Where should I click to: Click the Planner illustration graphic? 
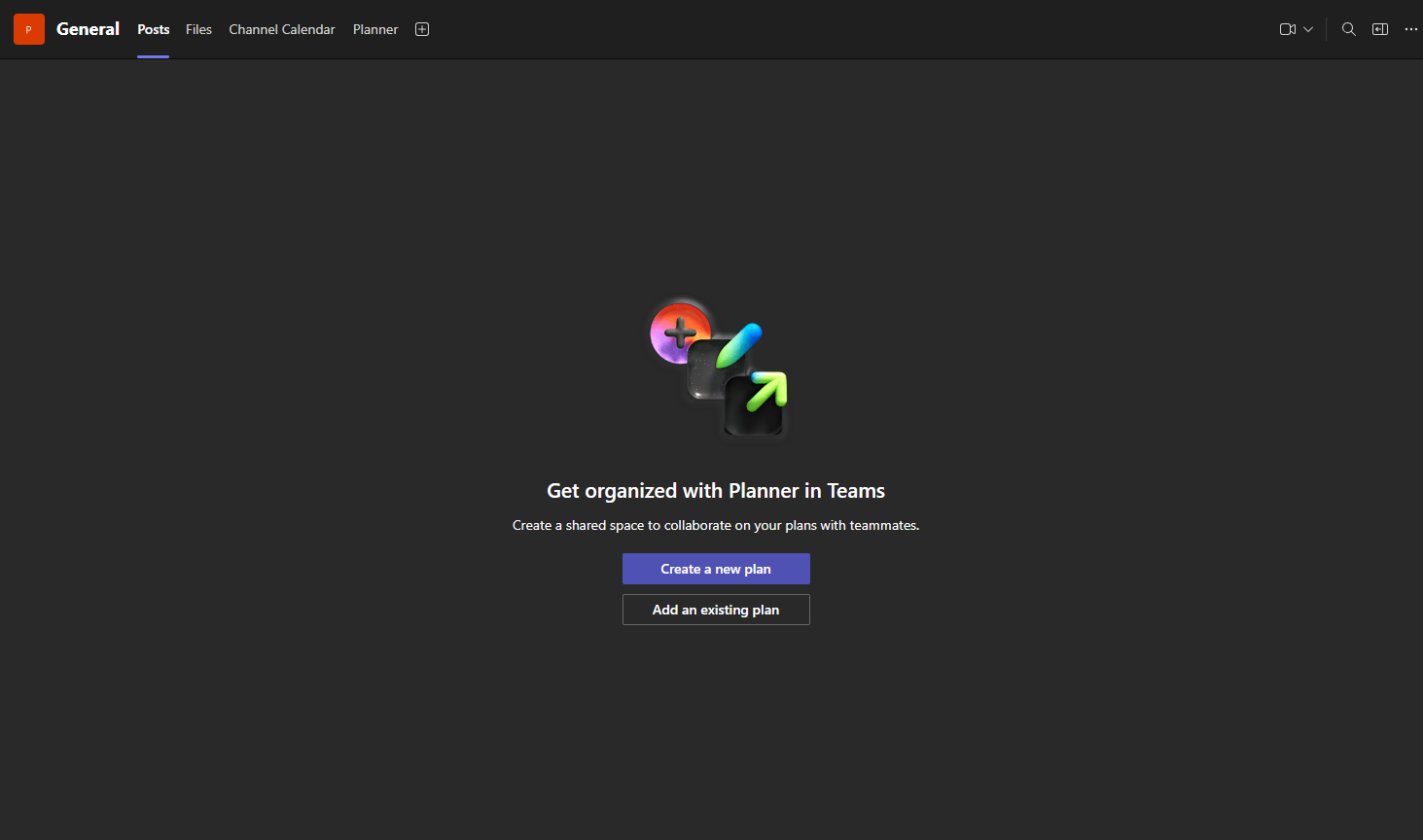pos(718,367)
